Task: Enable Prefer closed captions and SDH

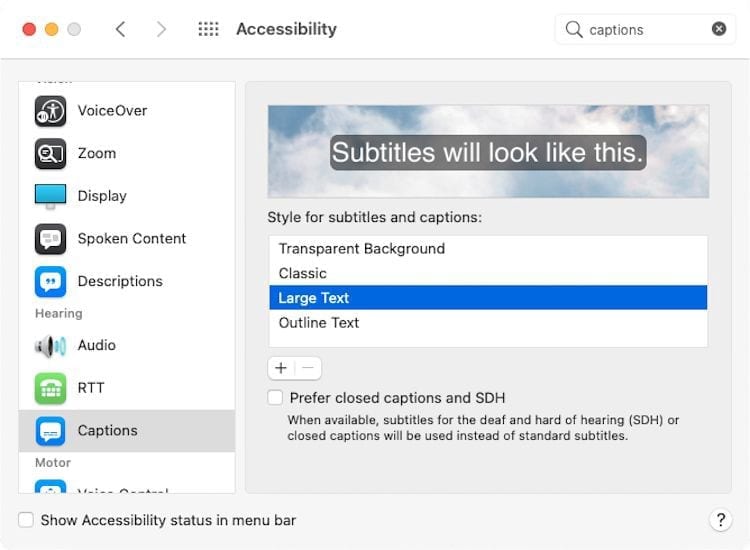Action: pos(276,398)
